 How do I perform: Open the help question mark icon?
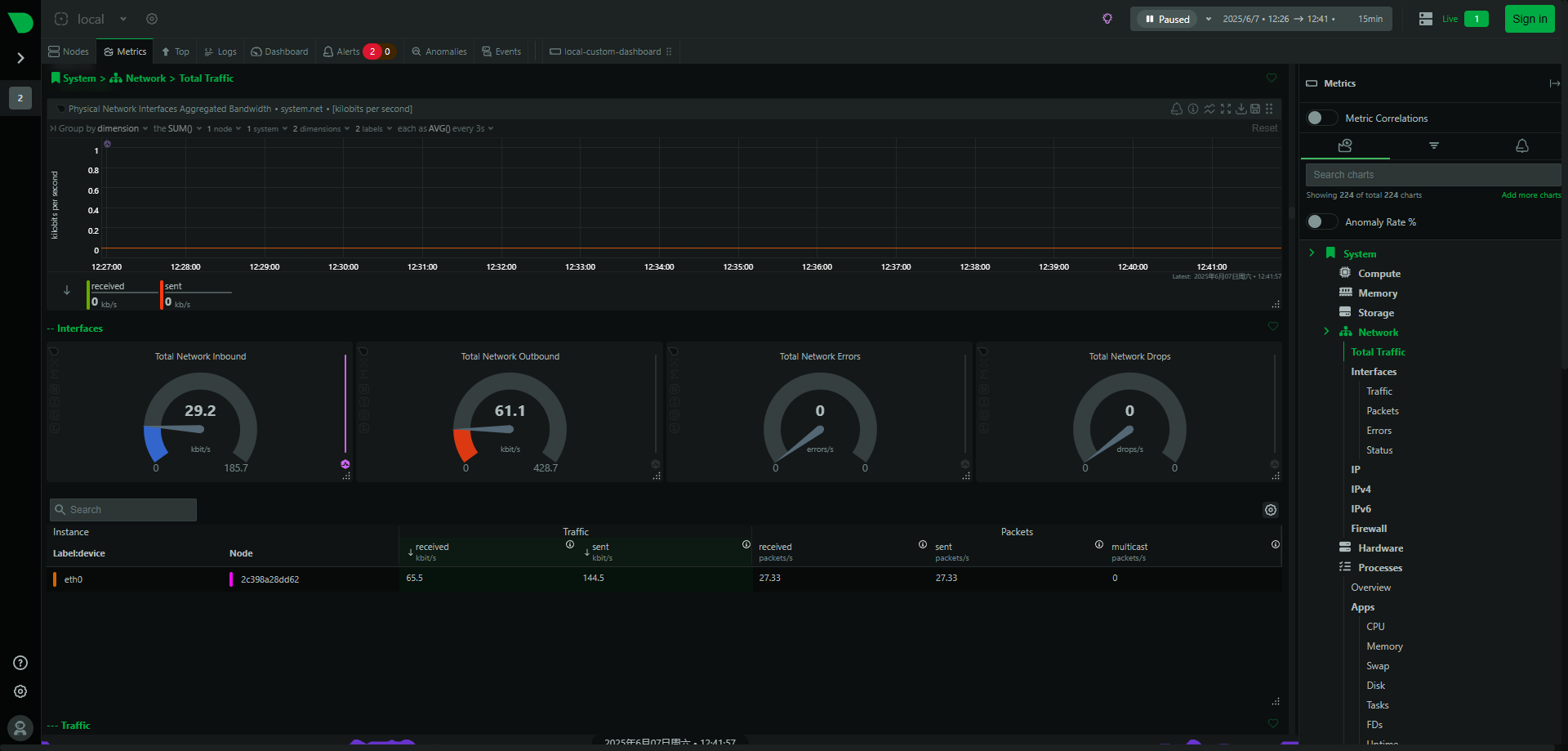(x=20, y=663)
